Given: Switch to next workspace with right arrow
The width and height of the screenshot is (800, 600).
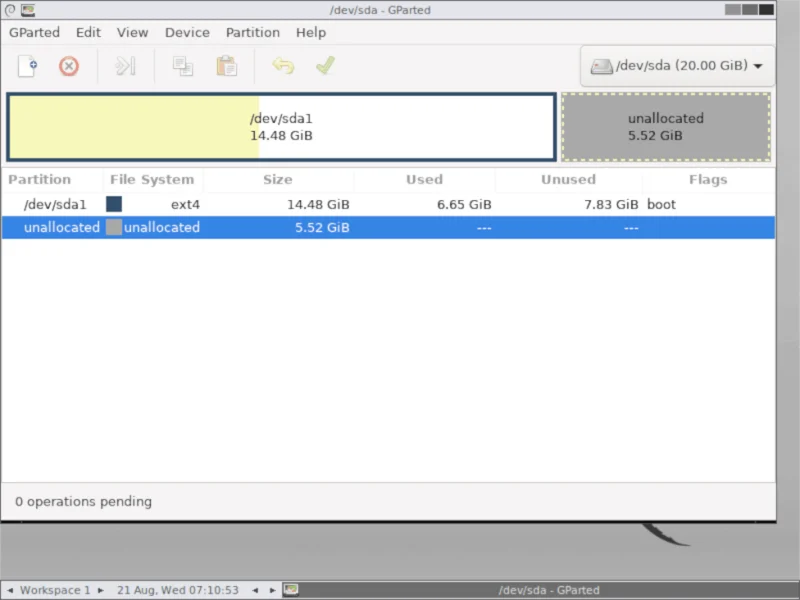Looking at the screenshot, I should pyautogui.click(x=101, y=590).
